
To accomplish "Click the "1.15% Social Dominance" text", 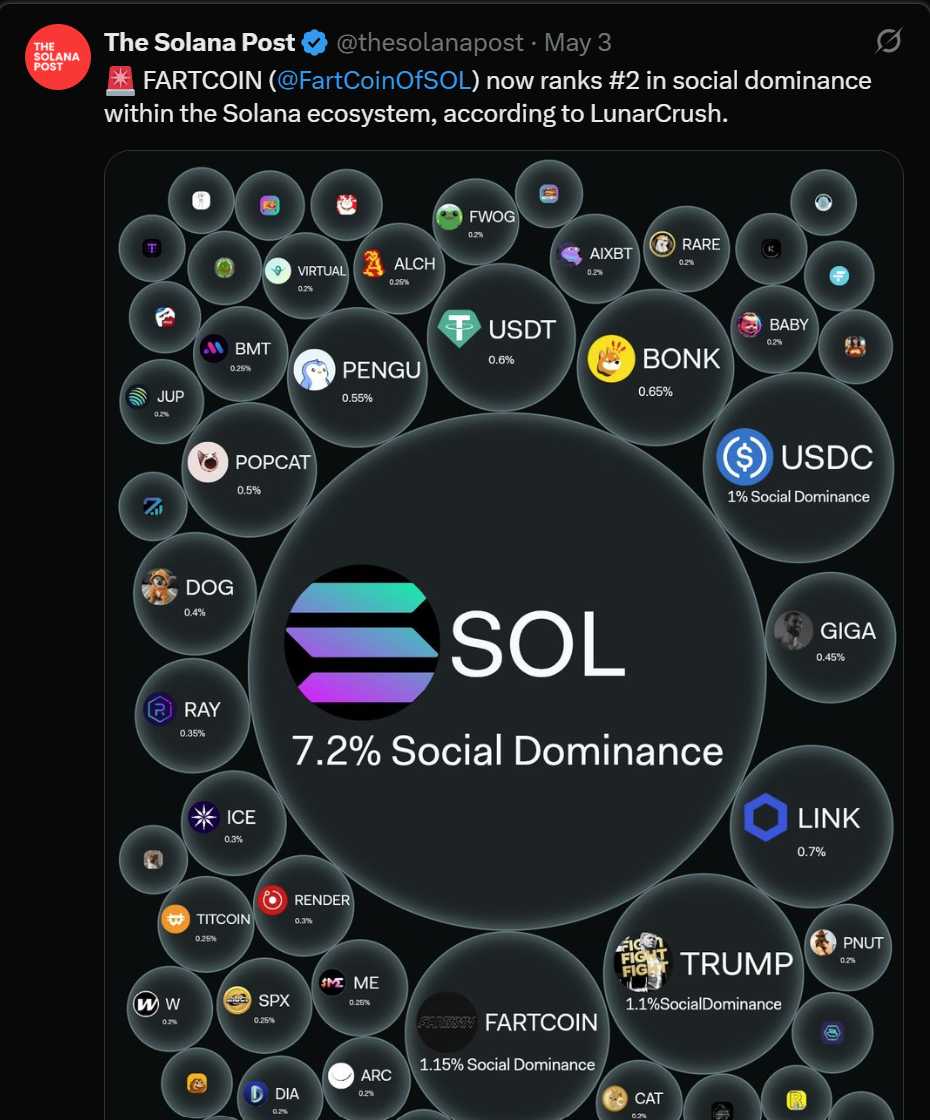I will coord(506,1064).
